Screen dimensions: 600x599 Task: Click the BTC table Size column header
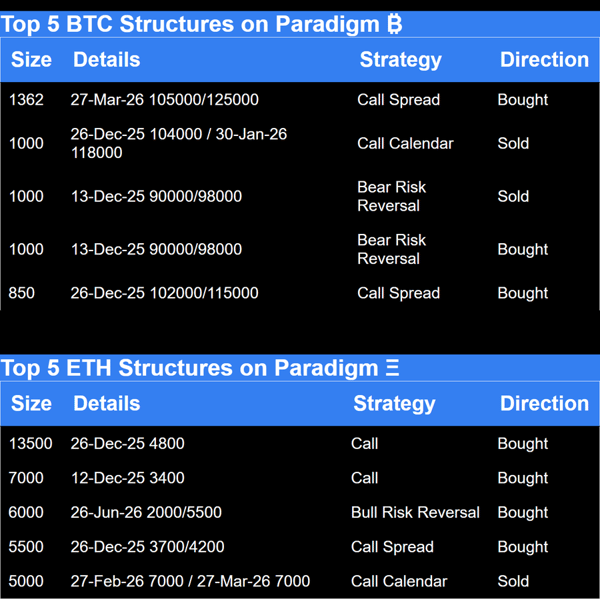coord(31,60)
